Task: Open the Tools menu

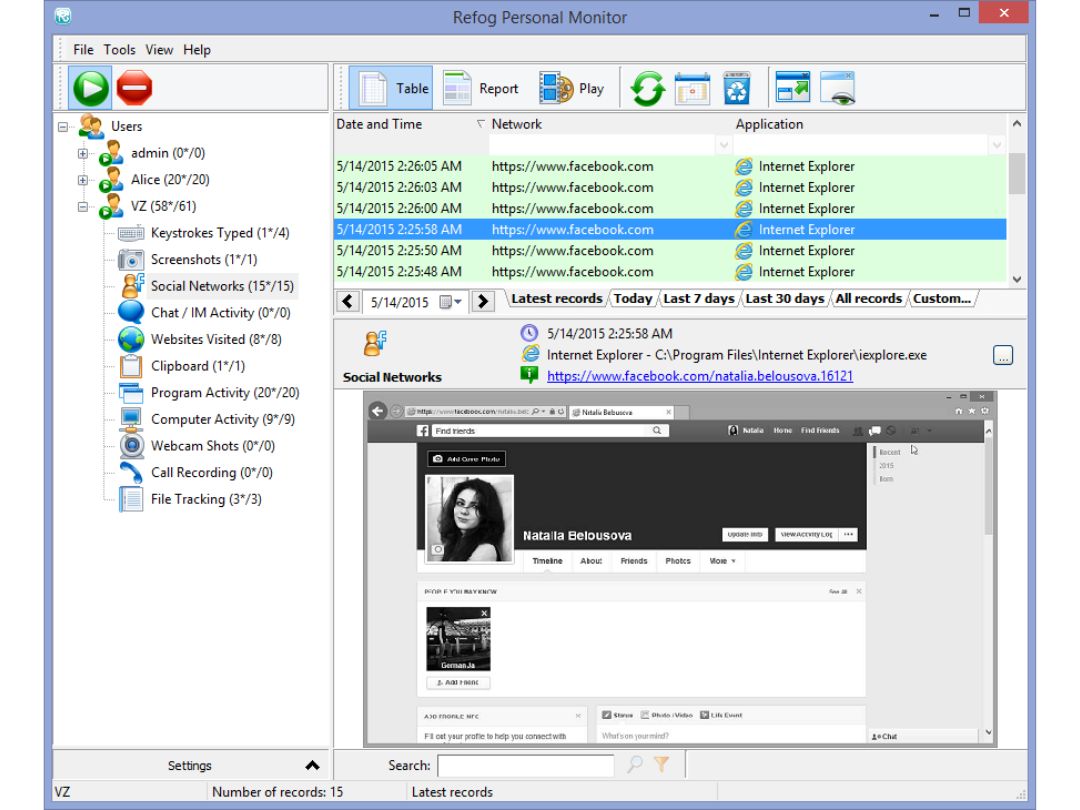Action: pos(119,50)
